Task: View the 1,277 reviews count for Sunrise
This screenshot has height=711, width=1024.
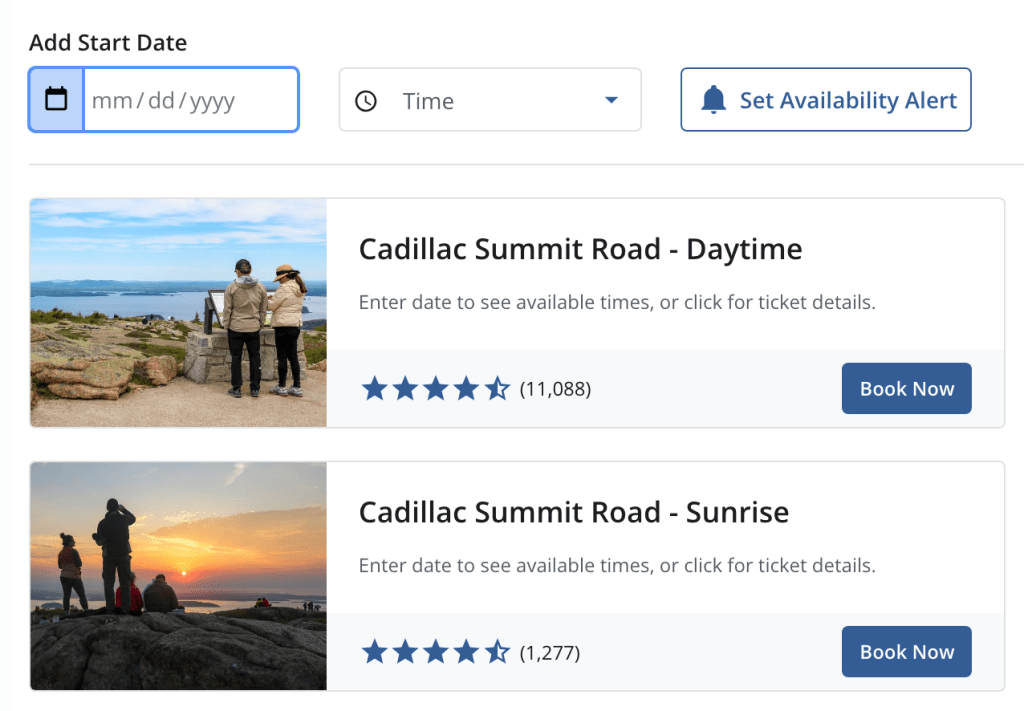Action: pos(550,653)
